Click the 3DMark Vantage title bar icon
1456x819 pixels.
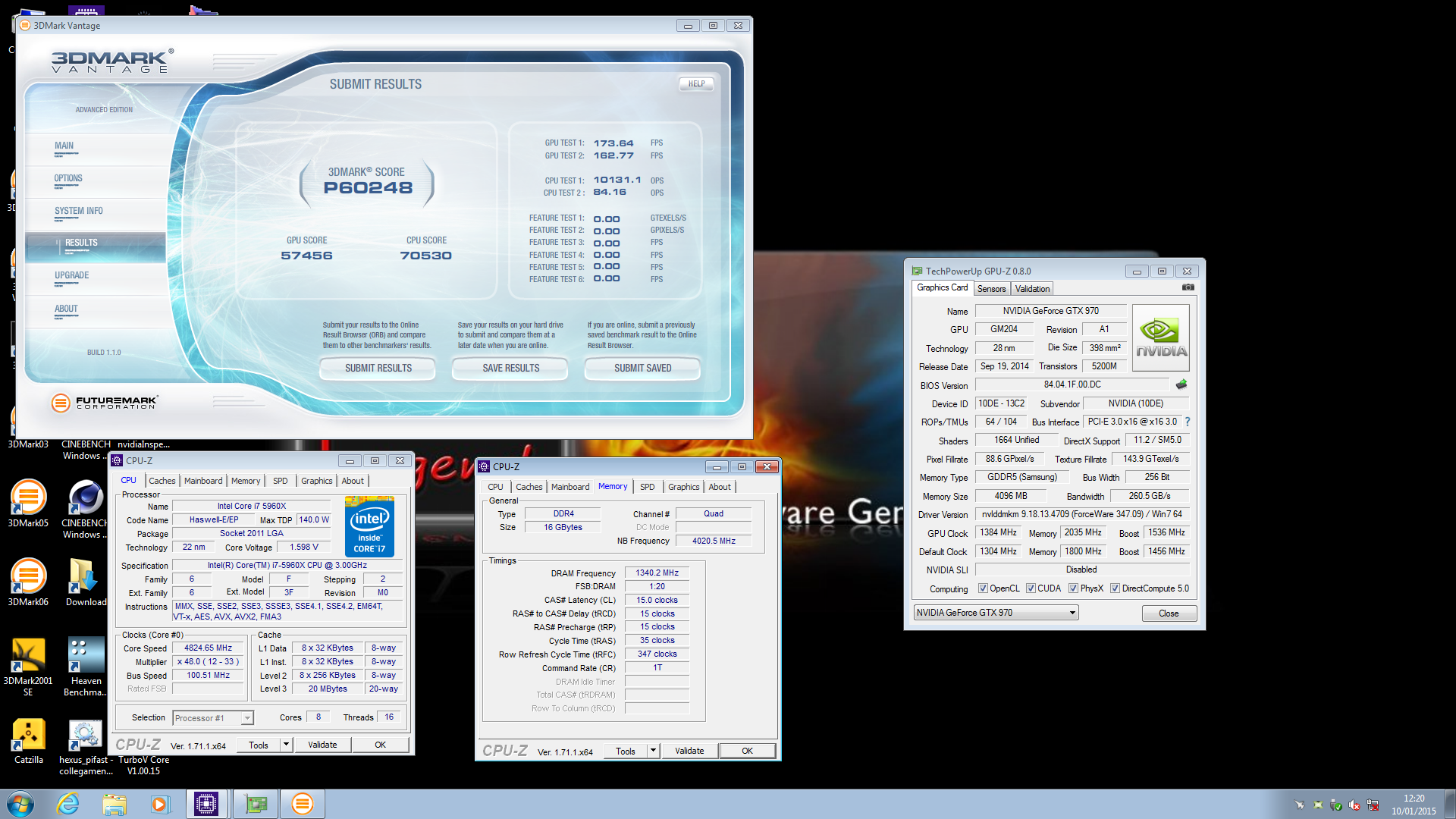point(25,25)
